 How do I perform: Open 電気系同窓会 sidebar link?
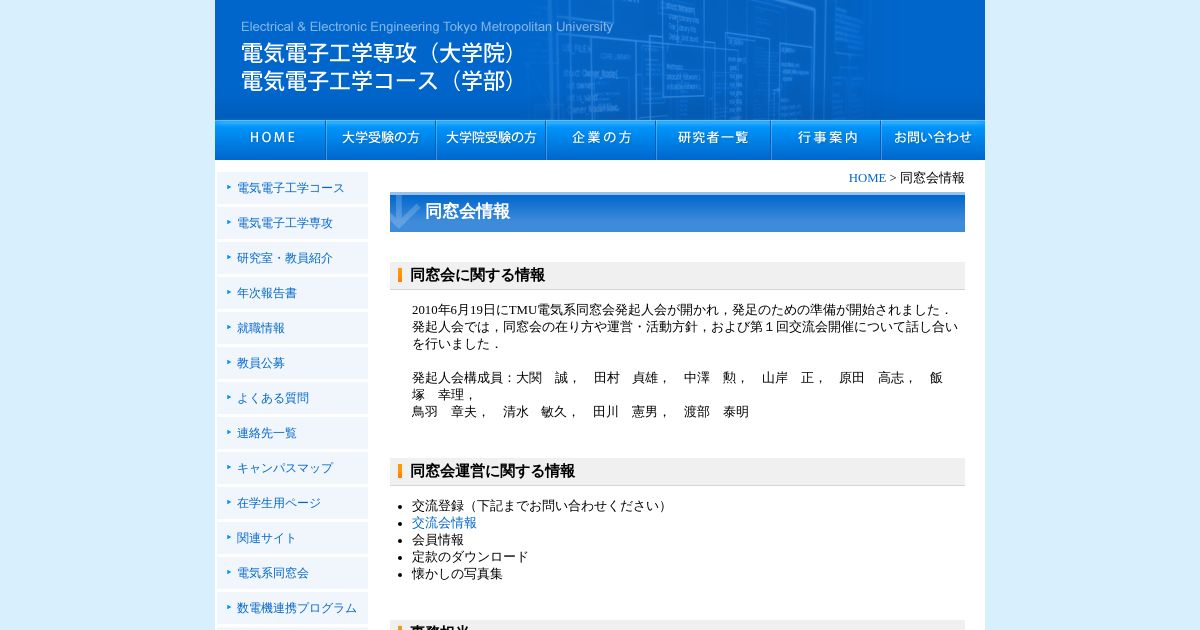(x=292, y=573)
